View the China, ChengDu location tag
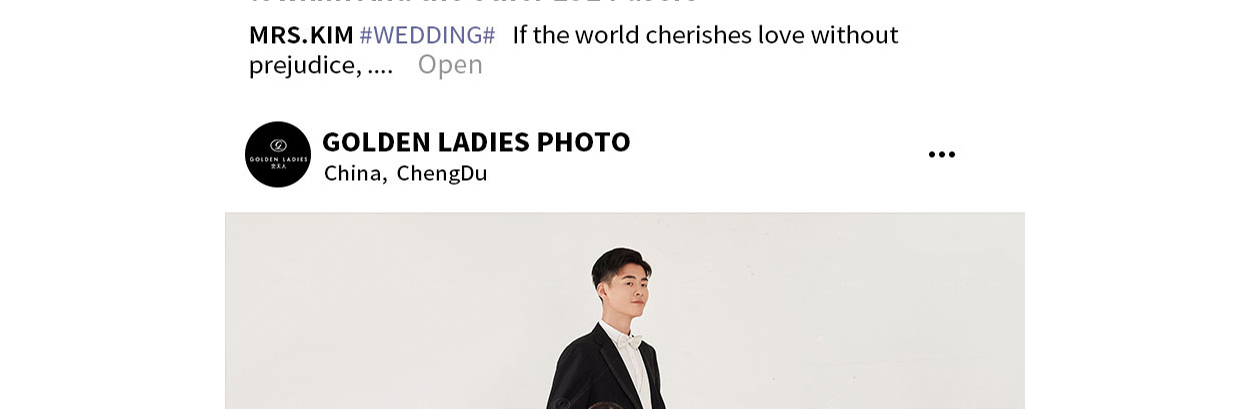The height and width of the screenshot is (409, 1250). pos(405,173)
